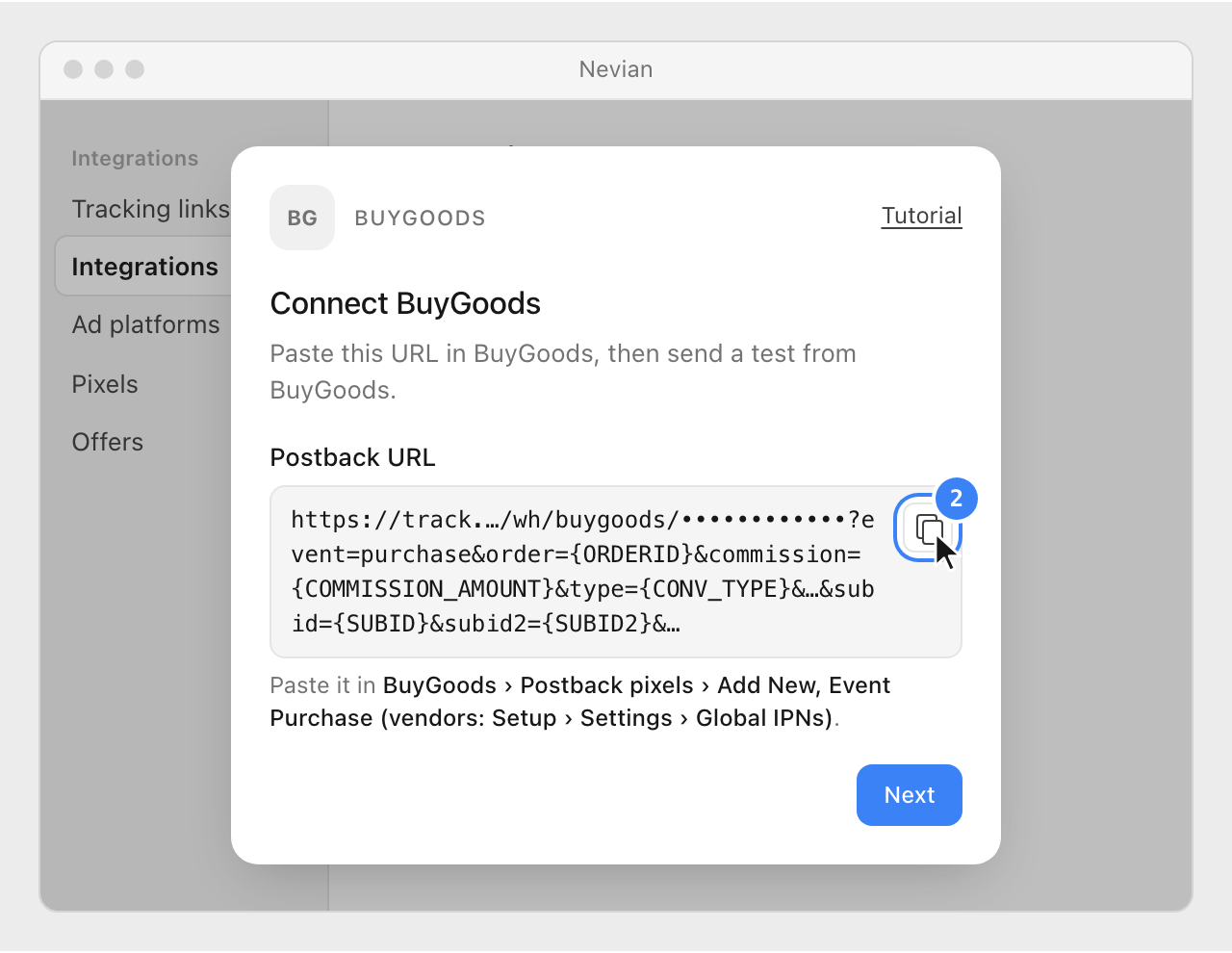1232x953 pixels.
Task: Click the BG BuyGoods logo badge
Action: tap(302, 218)
